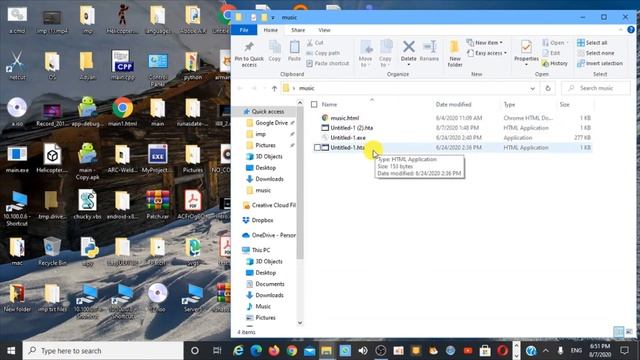Select Patch.rar icon on the desktop
The width and height of the screenshot is (640, 360).
coord(158,205)
